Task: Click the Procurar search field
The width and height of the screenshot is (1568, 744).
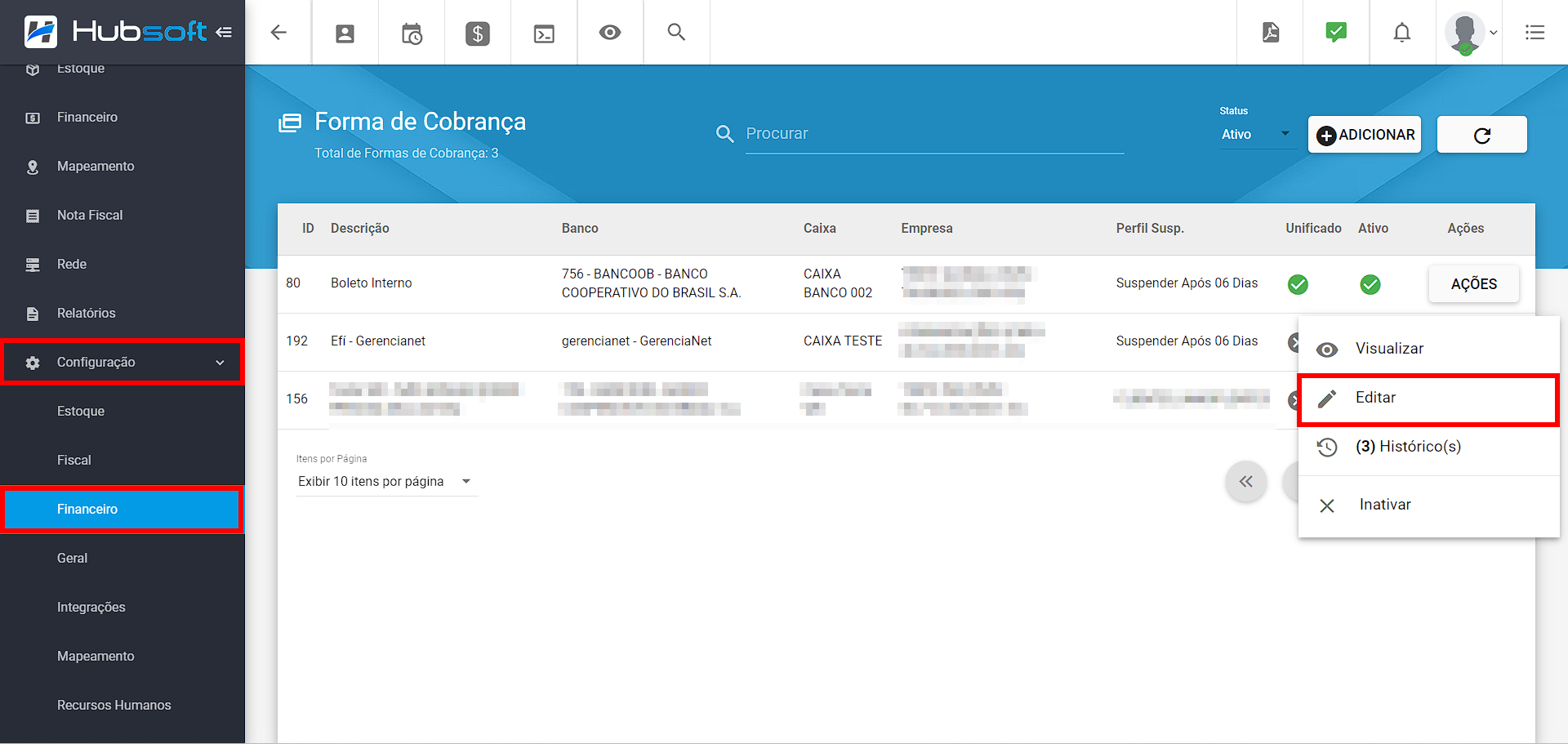Action: (x=933, y=134)
